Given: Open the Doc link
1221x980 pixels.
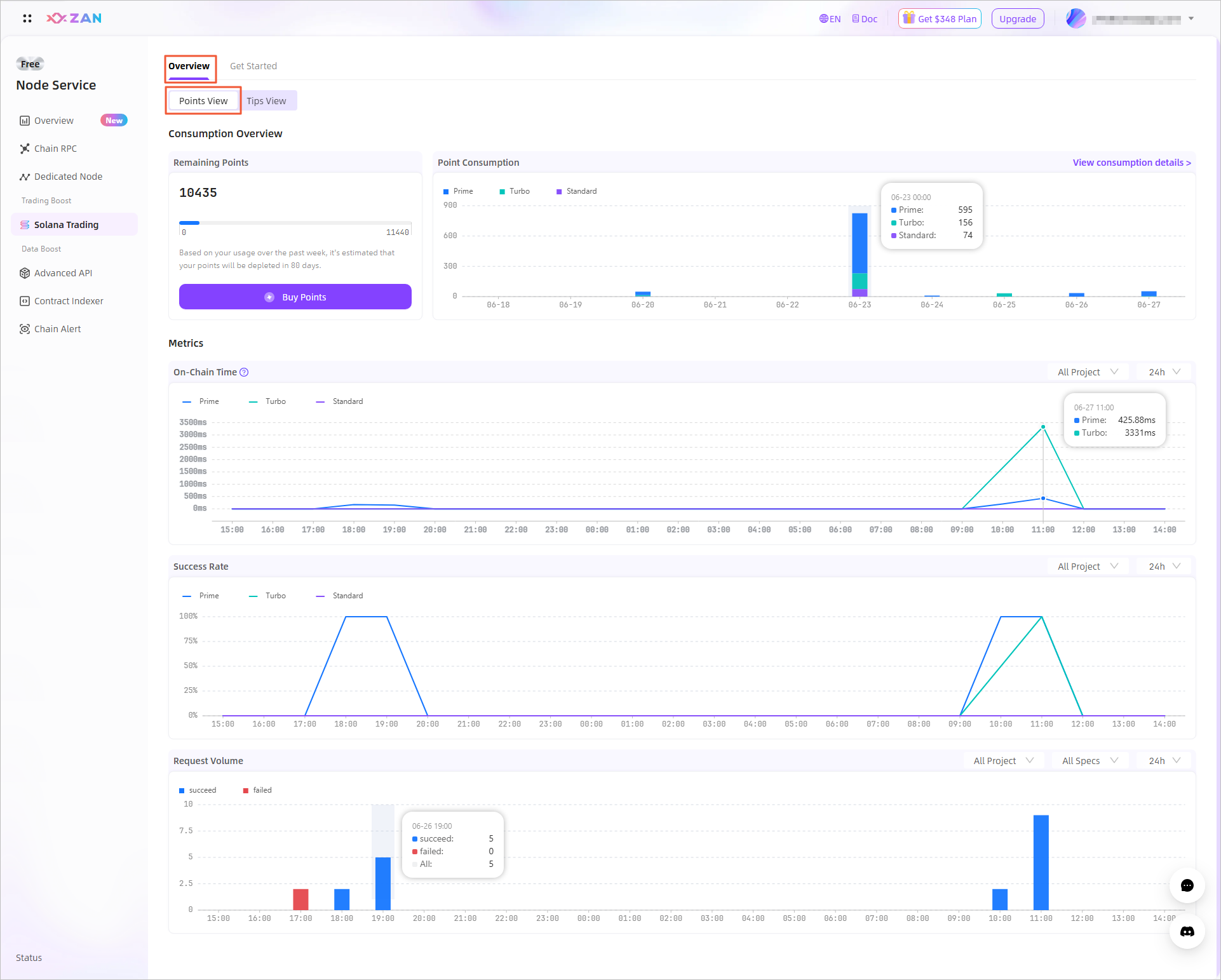Looking at the screenshot, I should click(x=865, y=19).
